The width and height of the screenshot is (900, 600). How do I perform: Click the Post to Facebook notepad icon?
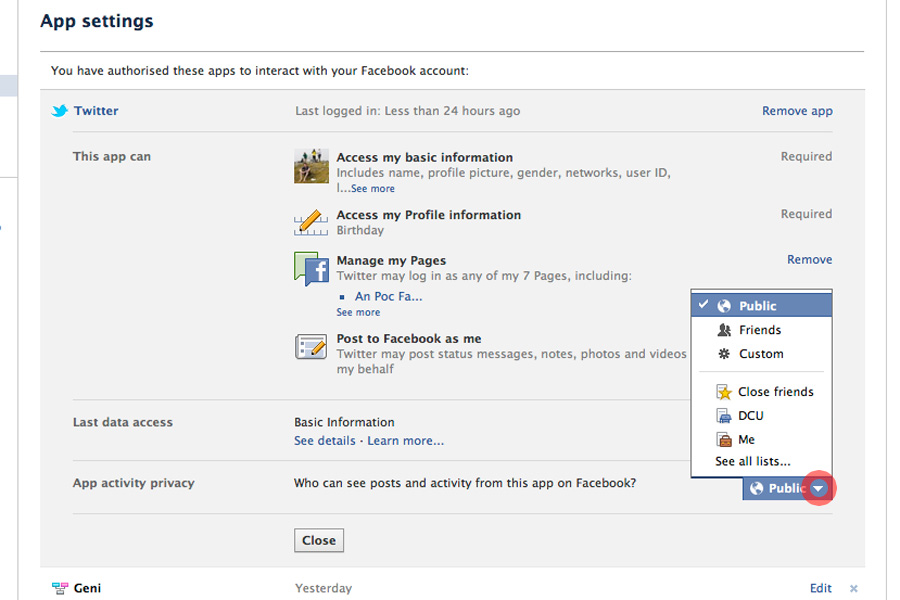(x=311, y=347)
